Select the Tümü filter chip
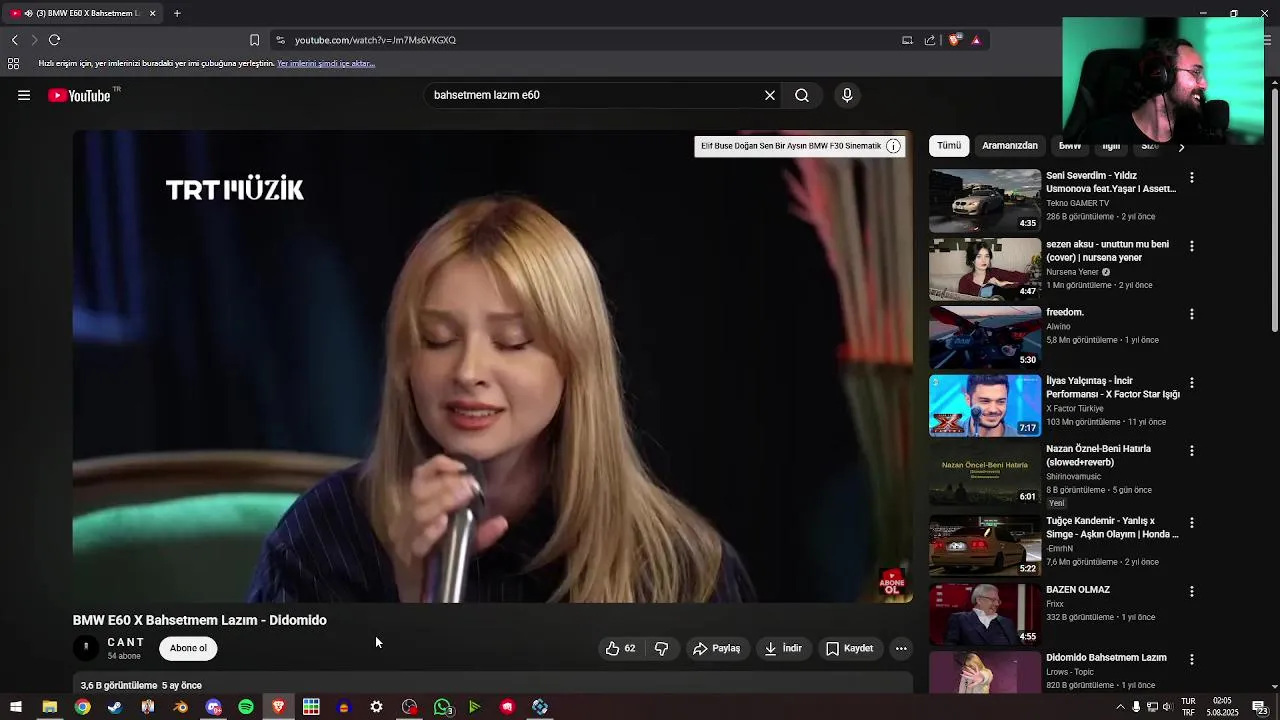 pos(949,146)
